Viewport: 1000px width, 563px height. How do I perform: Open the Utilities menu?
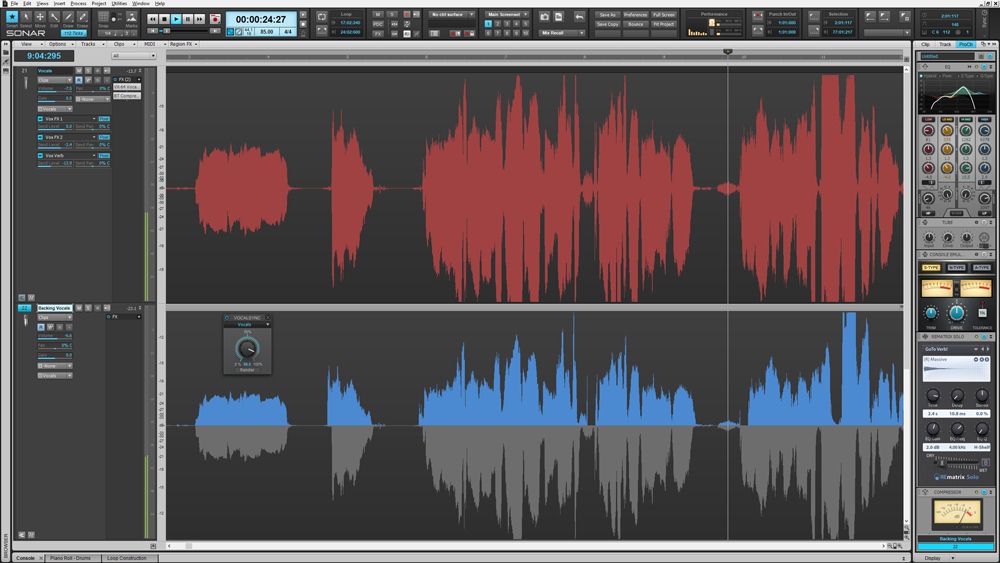pos(119,3)
